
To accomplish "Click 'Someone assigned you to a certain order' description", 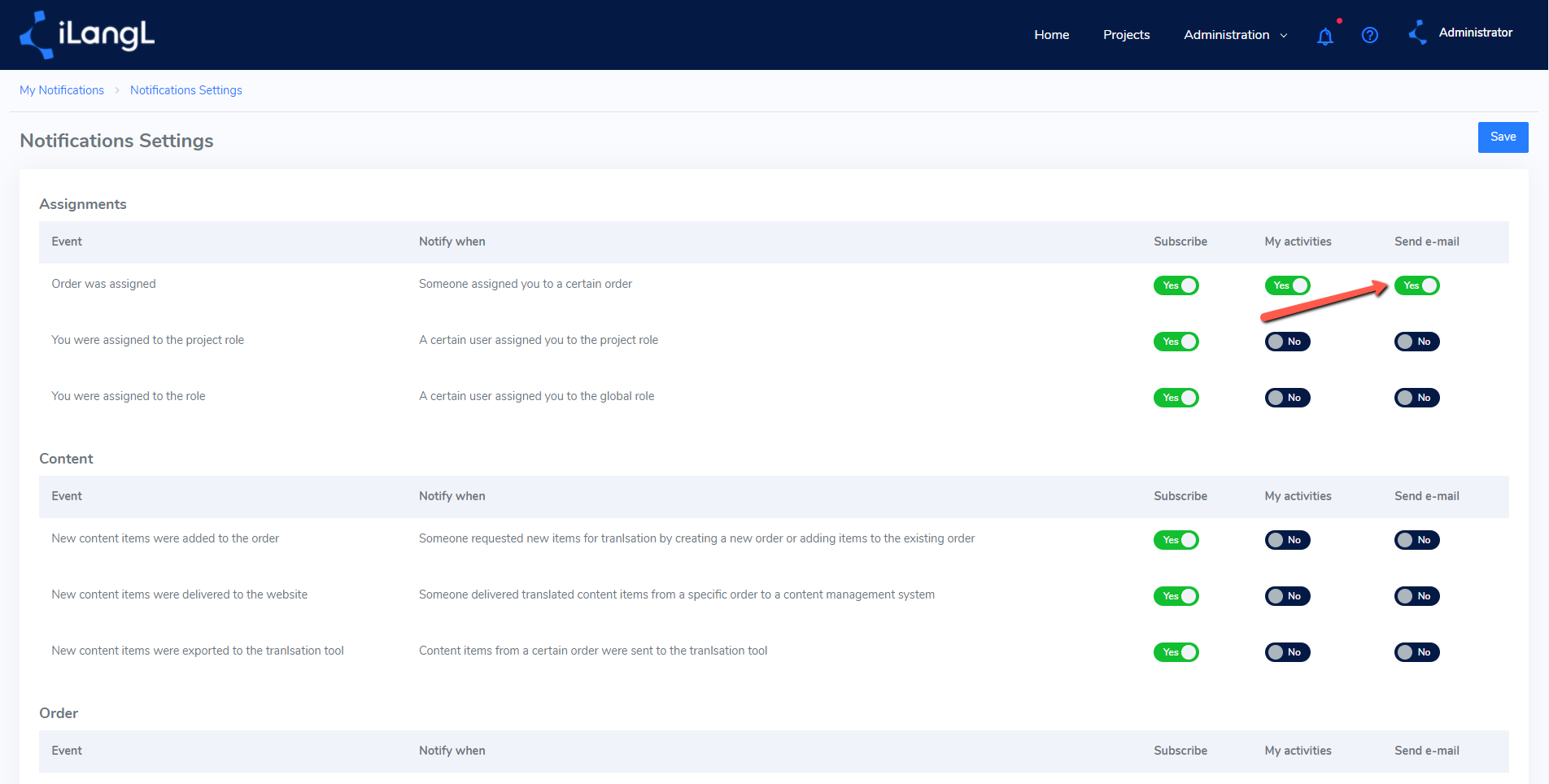I will pyautogui.click(x=526, y=284).
